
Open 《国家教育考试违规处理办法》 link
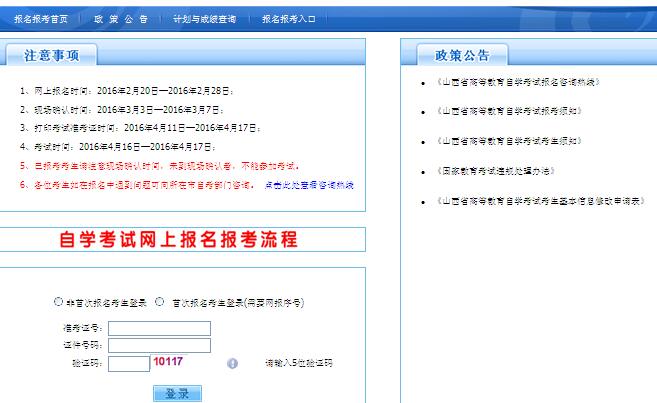tap(496, 171)
